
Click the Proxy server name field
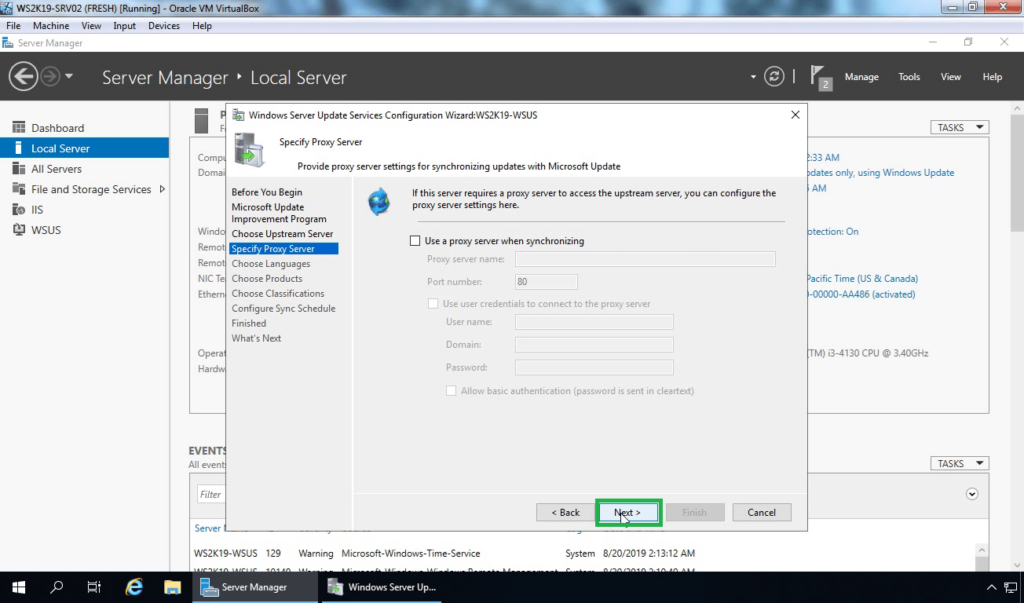pyautogui.click(x=645, y=259)
